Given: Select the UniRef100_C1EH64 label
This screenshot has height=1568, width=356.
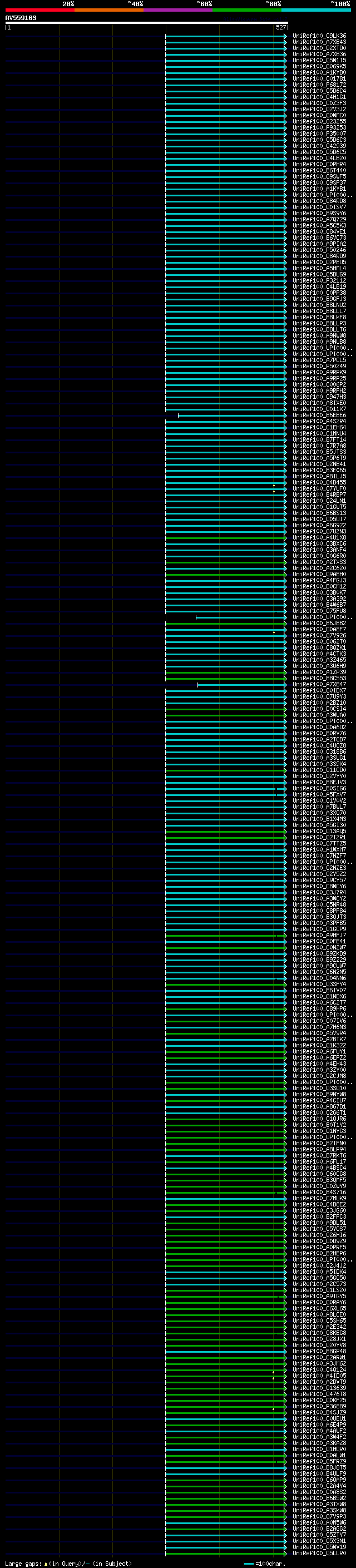Looking at the screenshot, I should tap(319, 427).
